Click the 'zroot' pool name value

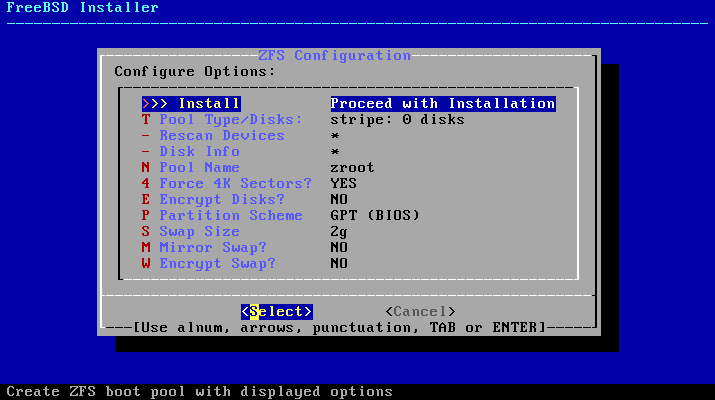pyautogui.click(x=352, y=167)
